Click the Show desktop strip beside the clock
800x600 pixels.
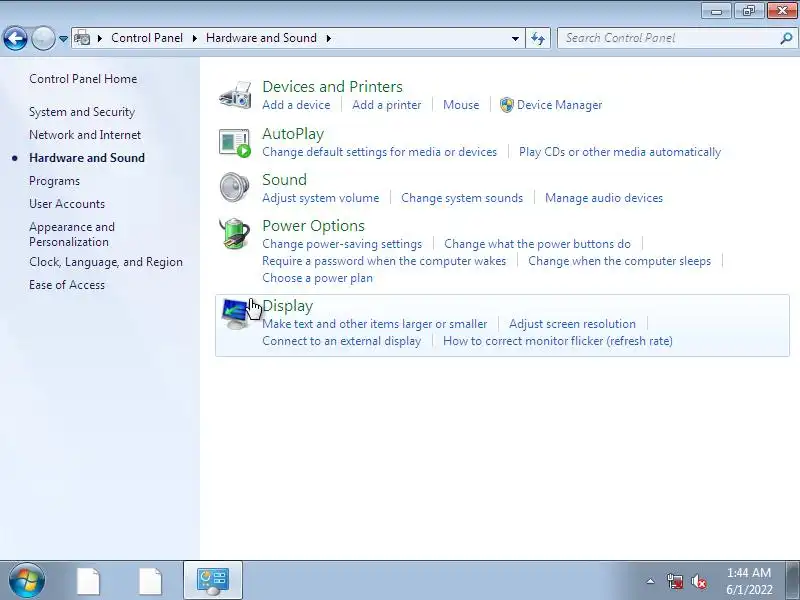click(795, 581)
